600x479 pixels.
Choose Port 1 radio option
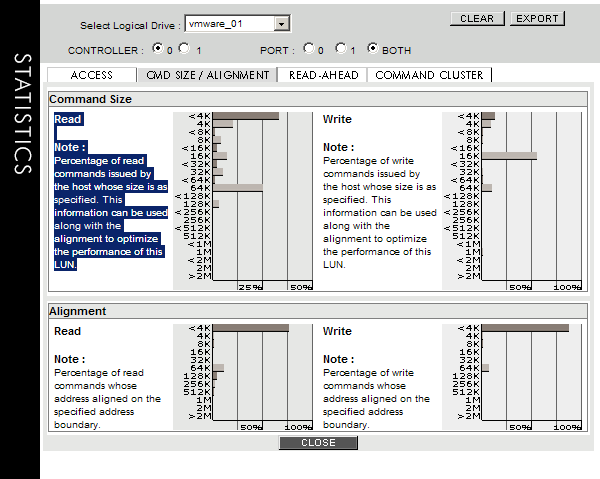point(340,49)
